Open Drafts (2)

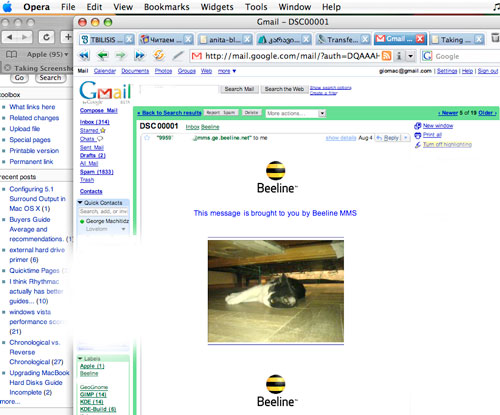[93, 155]
